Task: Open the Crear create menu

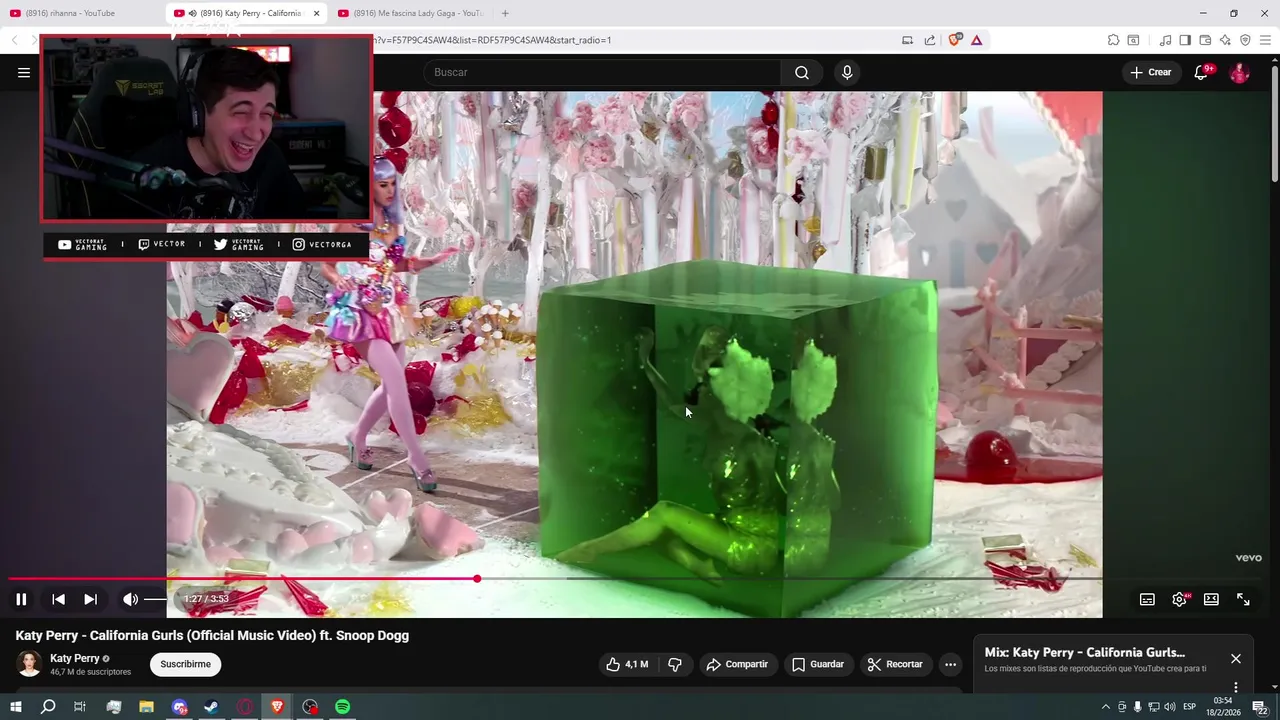Action: coord(1150,72)
